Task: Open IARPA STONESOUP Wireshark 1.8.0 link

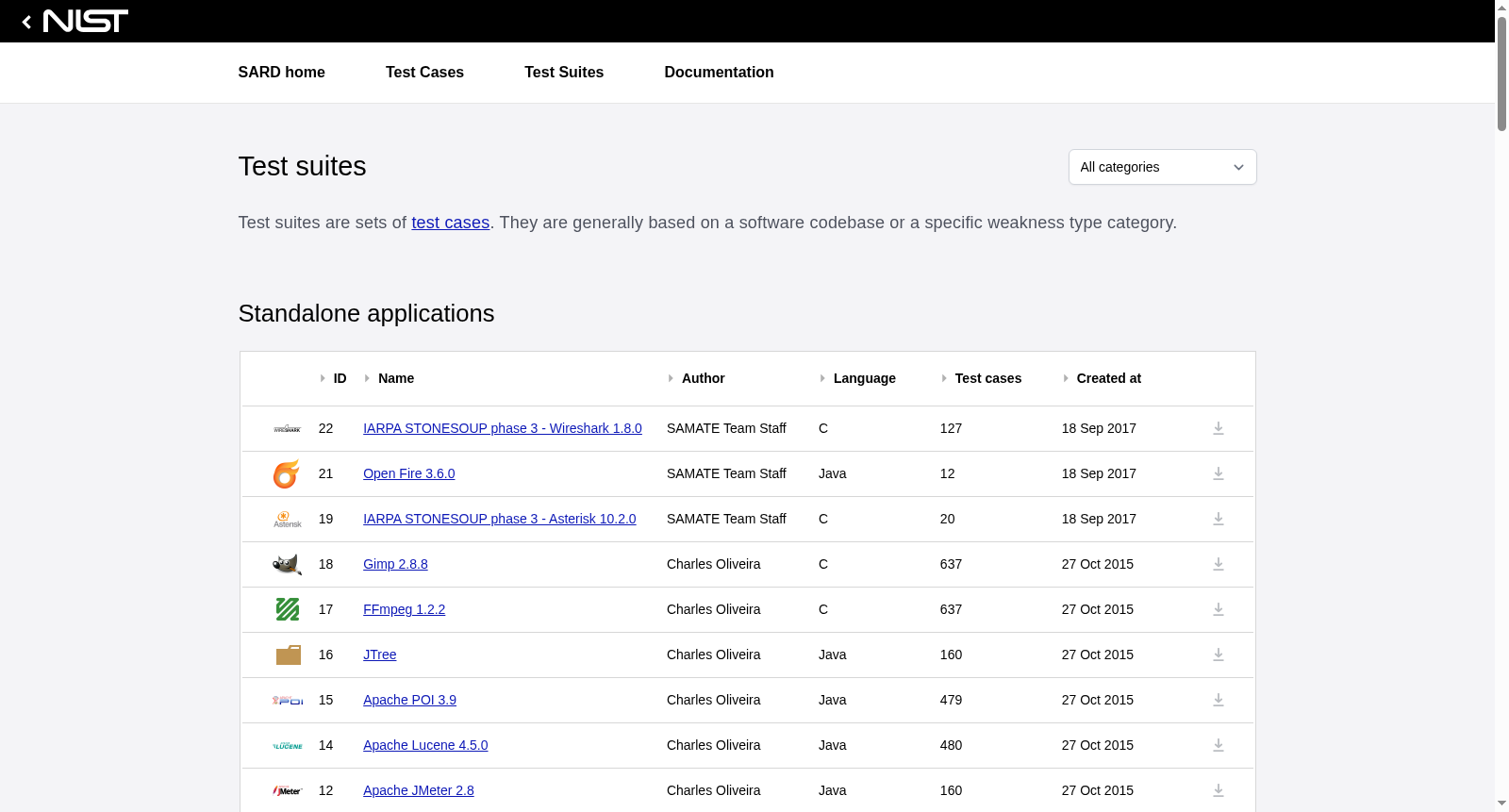Action: pos(503,428)
